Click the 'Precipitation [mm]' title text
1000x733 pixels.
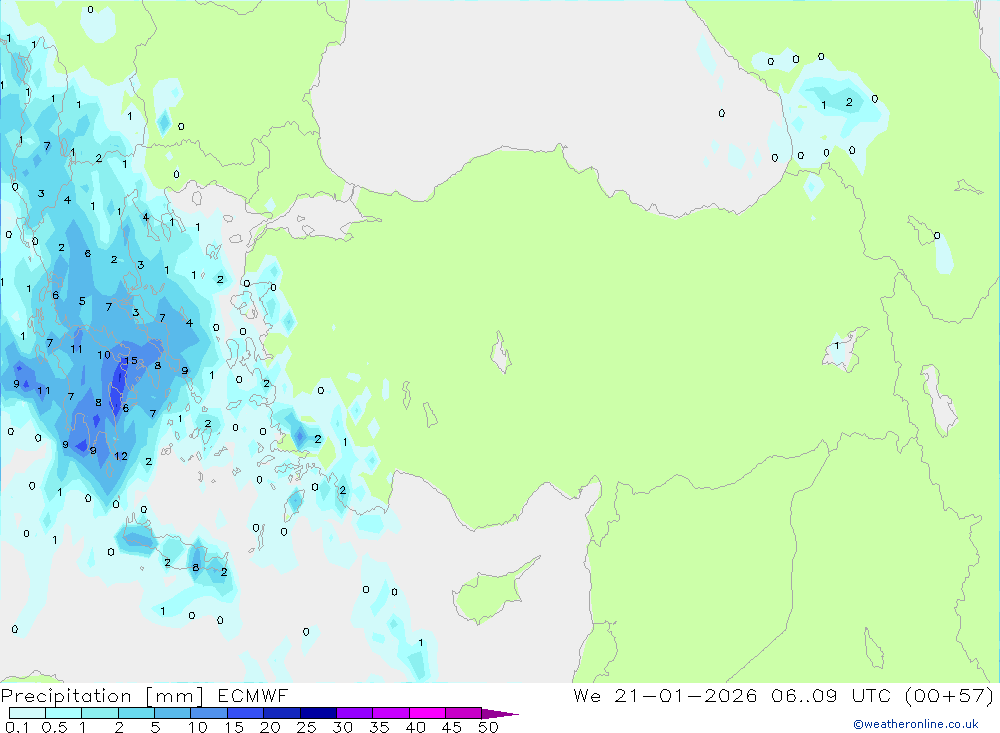point(102,696)
